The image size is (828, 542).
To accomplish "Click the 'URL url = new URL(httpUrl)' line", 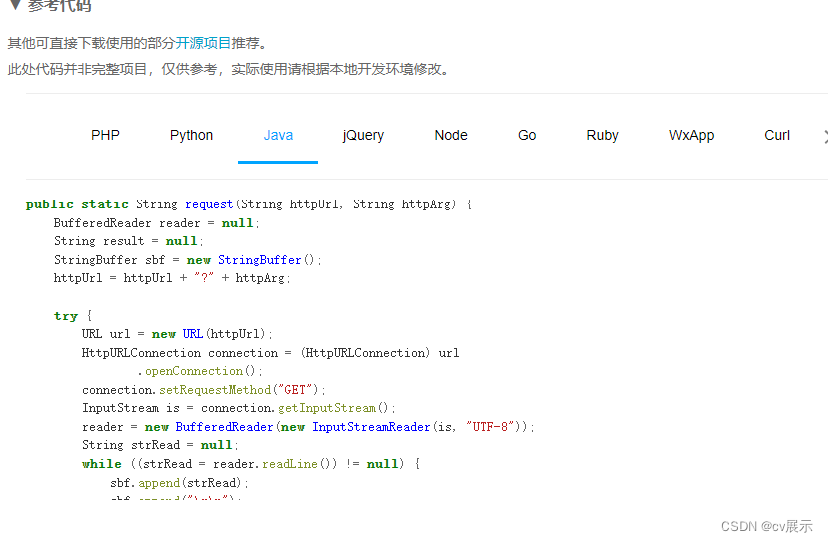I will click(x=177, y=334).
